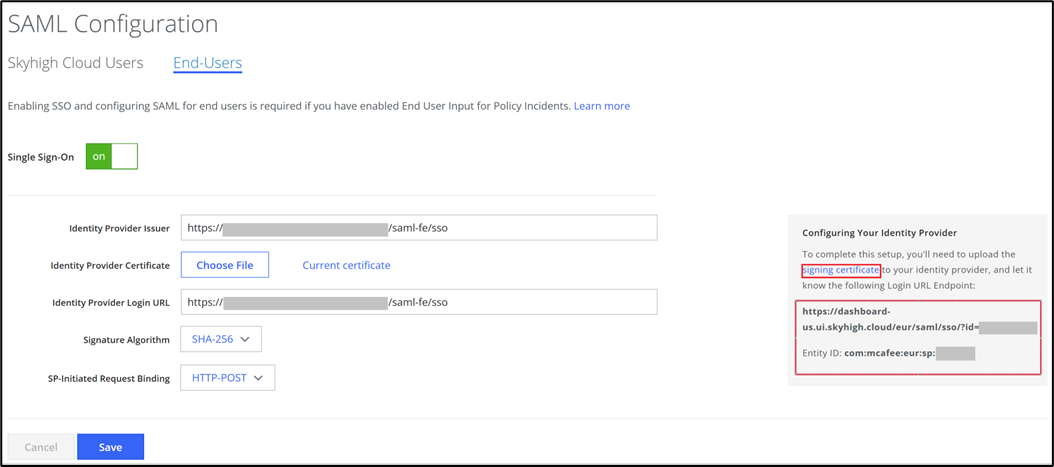This screenshot has height=467, width=1054.
Task: Click the Identity Provider Issuer field
Action: 418,228
